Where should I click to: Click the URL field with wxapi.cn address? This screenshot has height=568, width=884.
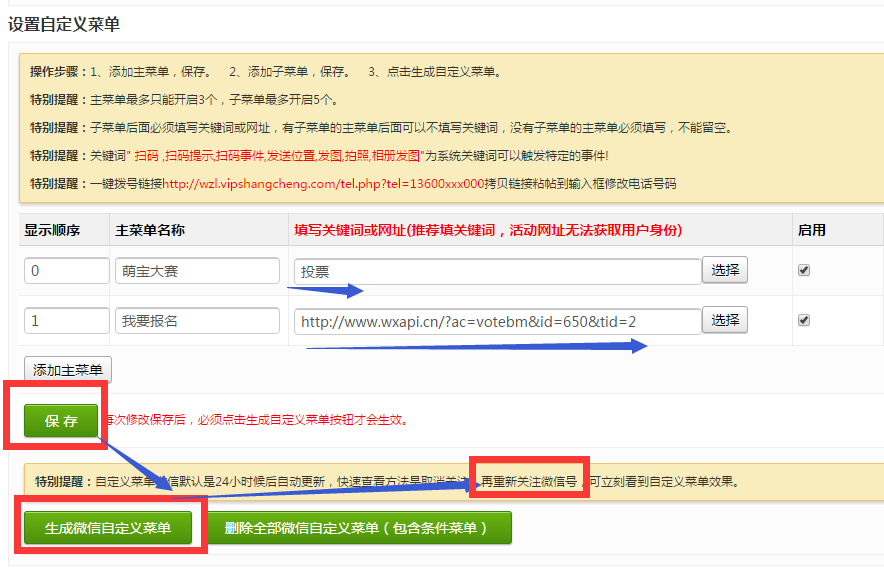coord(497,321)
